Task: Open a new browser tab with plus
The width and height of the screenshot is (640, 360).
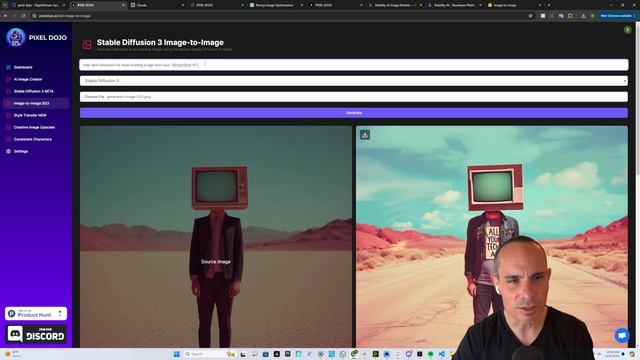Action: (549, 5)
